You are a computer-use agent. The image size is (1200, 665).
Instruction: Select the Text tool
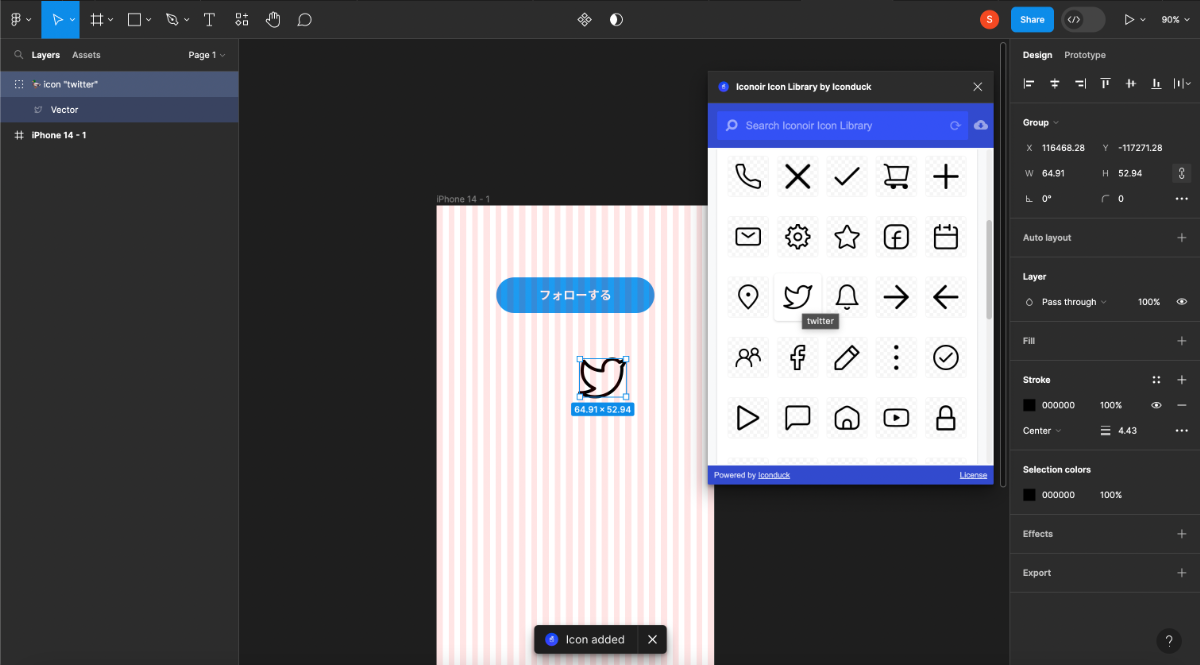click(208, 19)
